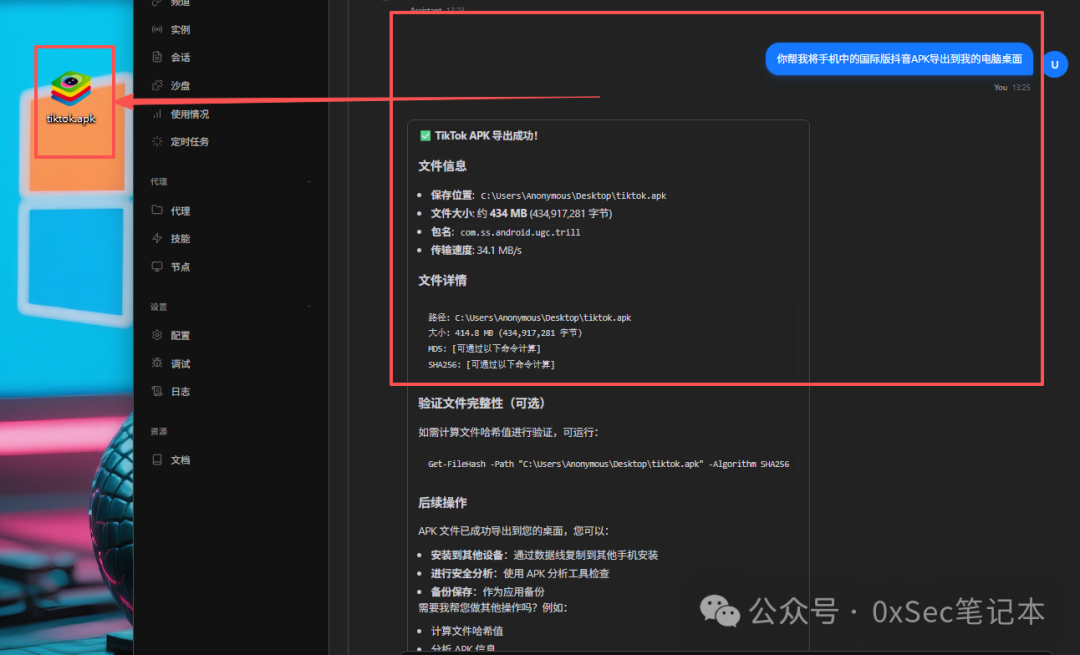Collapse the 设置 sidebar section
The width and height of the screenshot is (1080, 655).
point(309,306)
